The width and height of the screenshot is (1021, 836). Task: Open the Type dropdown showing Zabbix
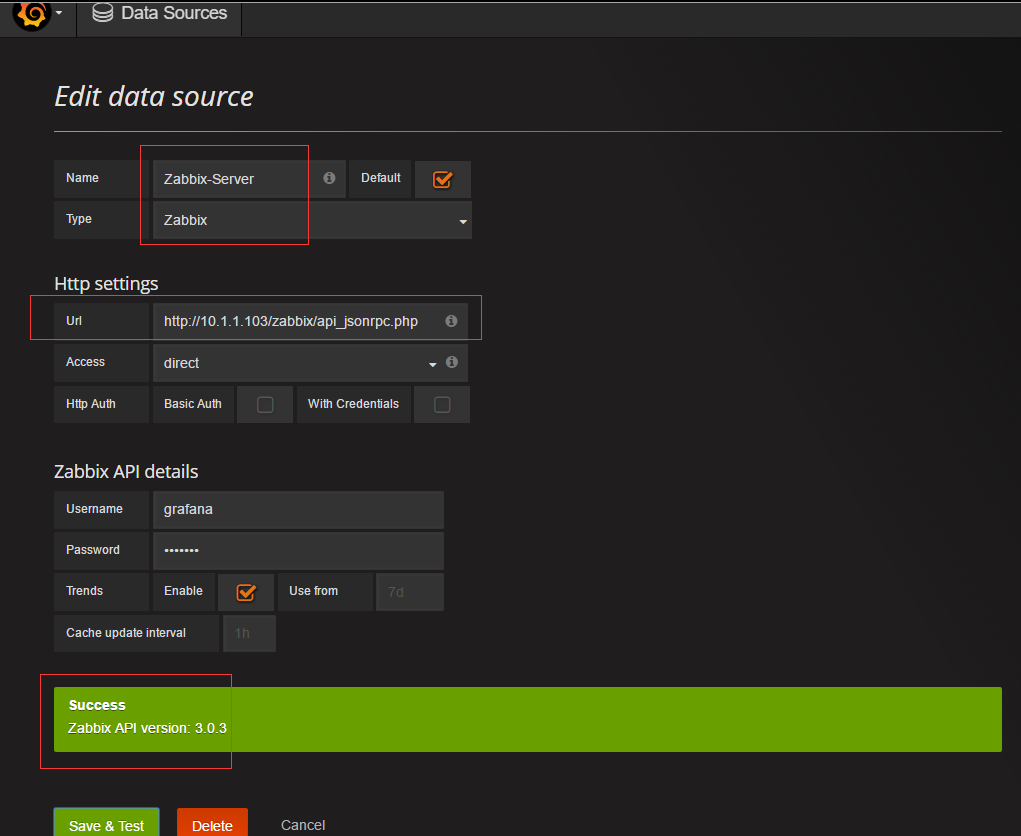(x=312, y=220)
